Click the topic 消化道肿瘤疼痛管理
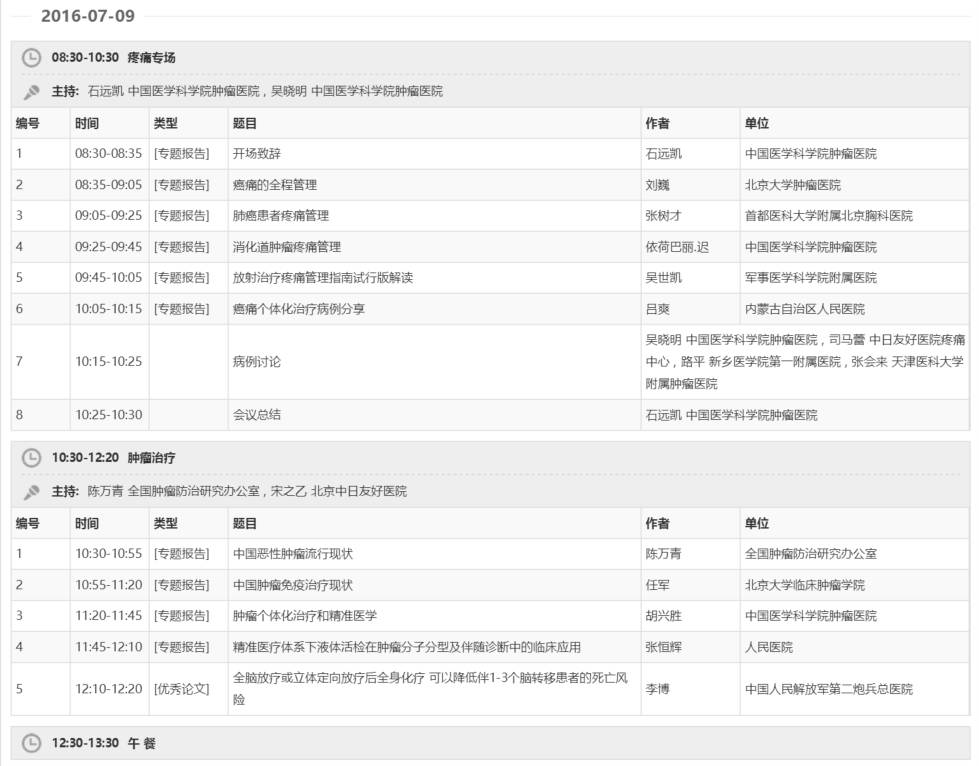 [287, 247]
